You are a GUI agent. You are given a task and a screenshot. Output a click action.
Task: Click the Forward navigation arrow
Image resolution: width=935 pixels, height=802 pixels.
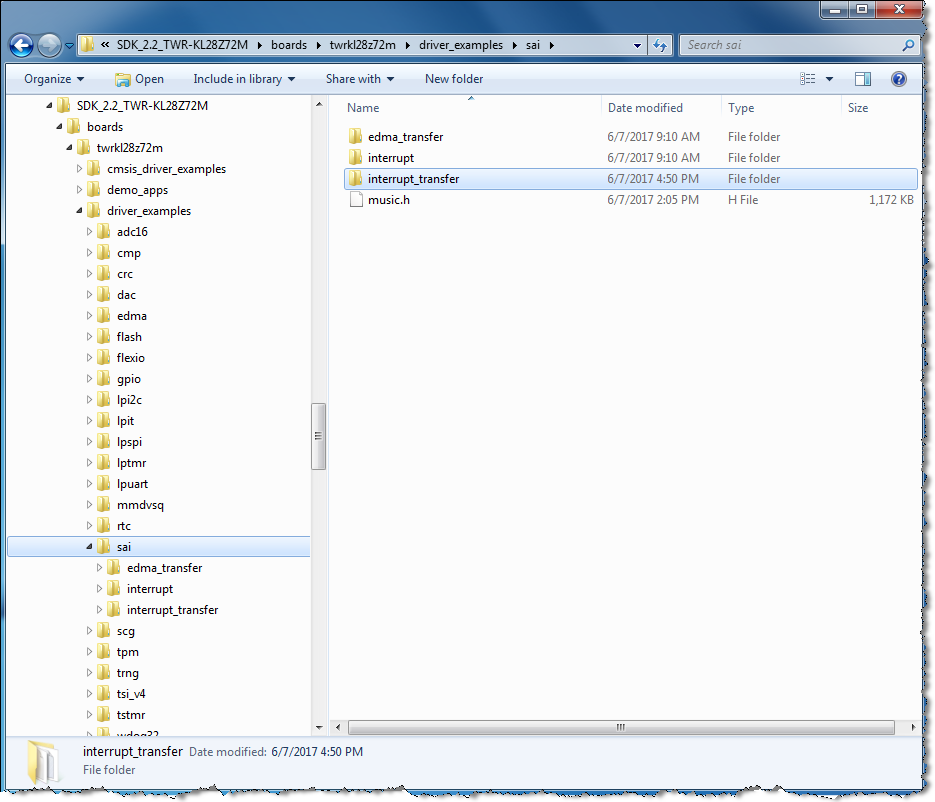[x=49, y=45]
